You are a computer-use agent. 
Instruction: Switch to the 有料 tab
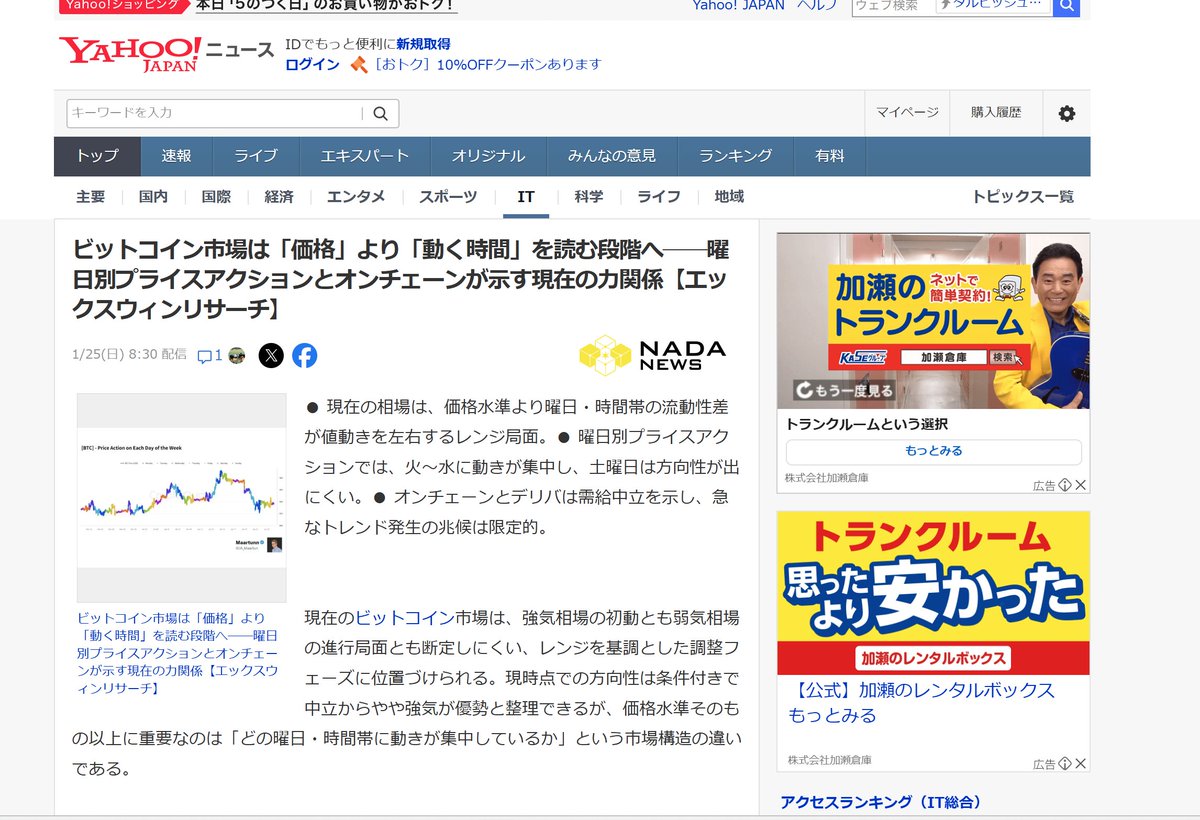829,156
